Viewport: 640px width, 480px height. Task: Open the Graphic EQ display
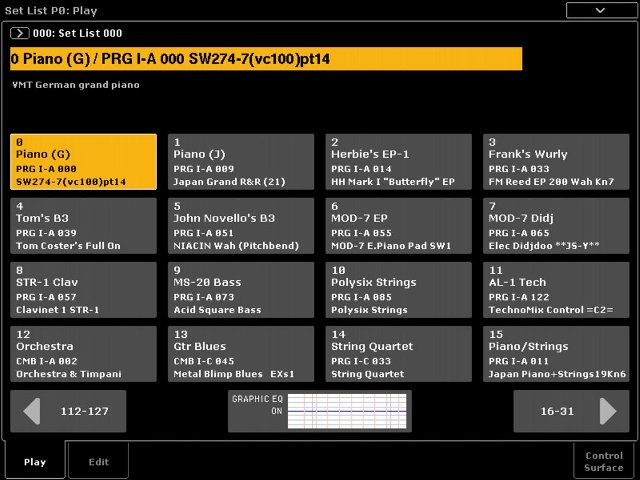(x=319, y=411)
